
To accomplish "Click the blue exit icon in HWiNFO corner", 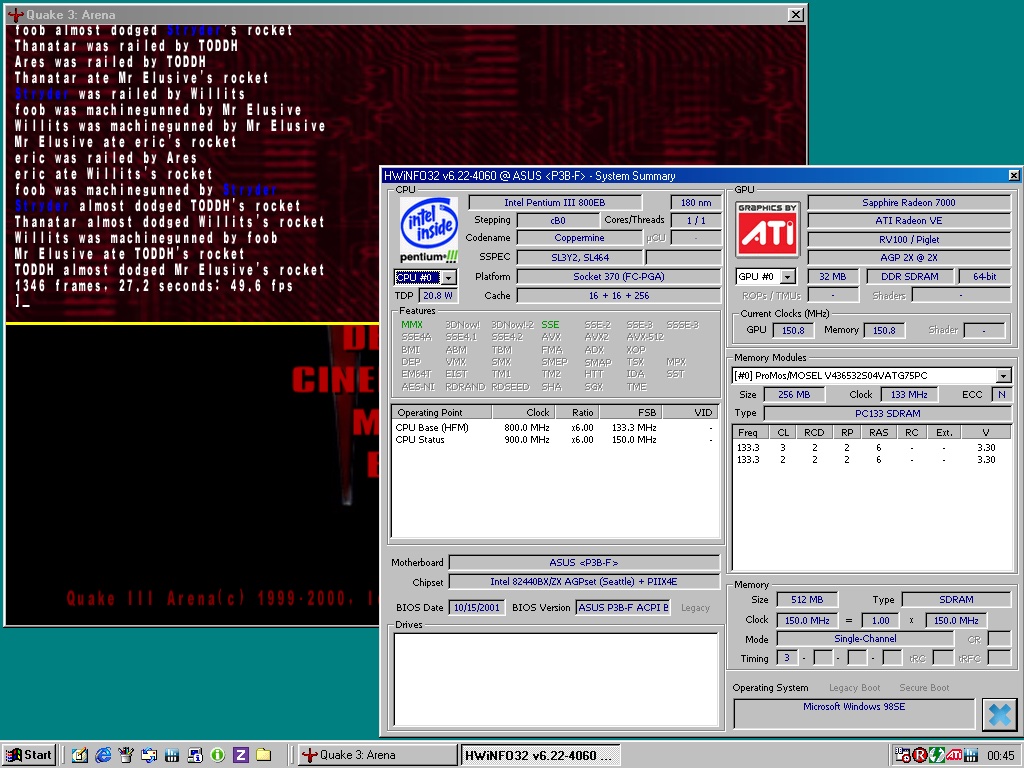I will 997,714.
